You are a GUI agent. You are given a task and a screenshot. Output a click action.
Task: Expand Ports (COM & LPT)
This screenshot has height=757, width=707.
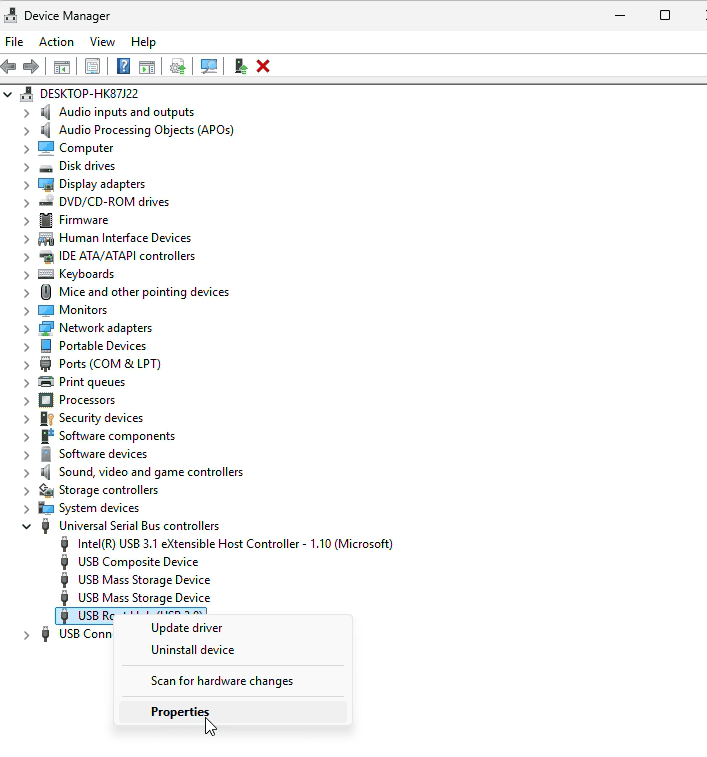pyautogui.click(x=27, y=364)
